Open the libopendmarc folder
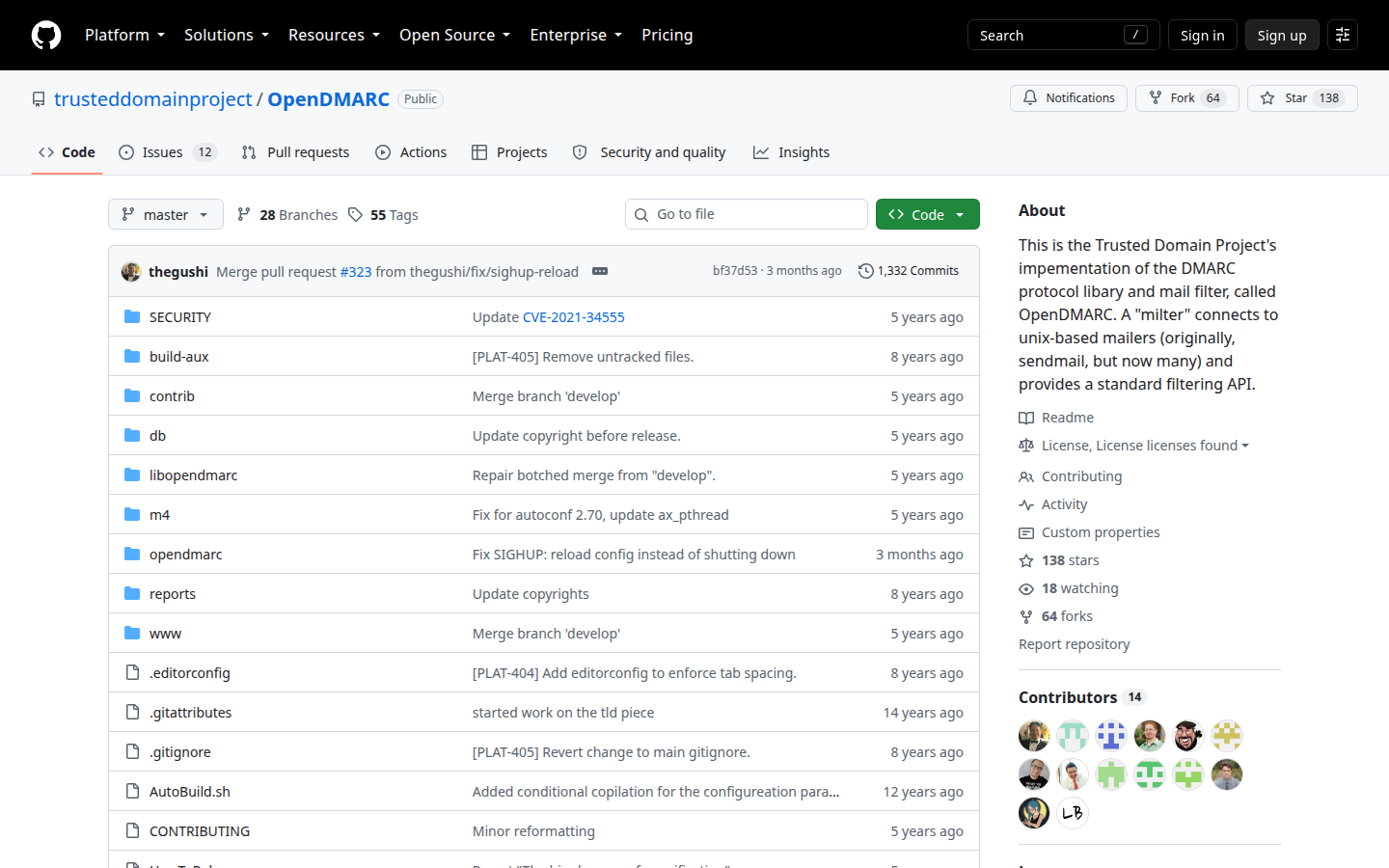 194,475
